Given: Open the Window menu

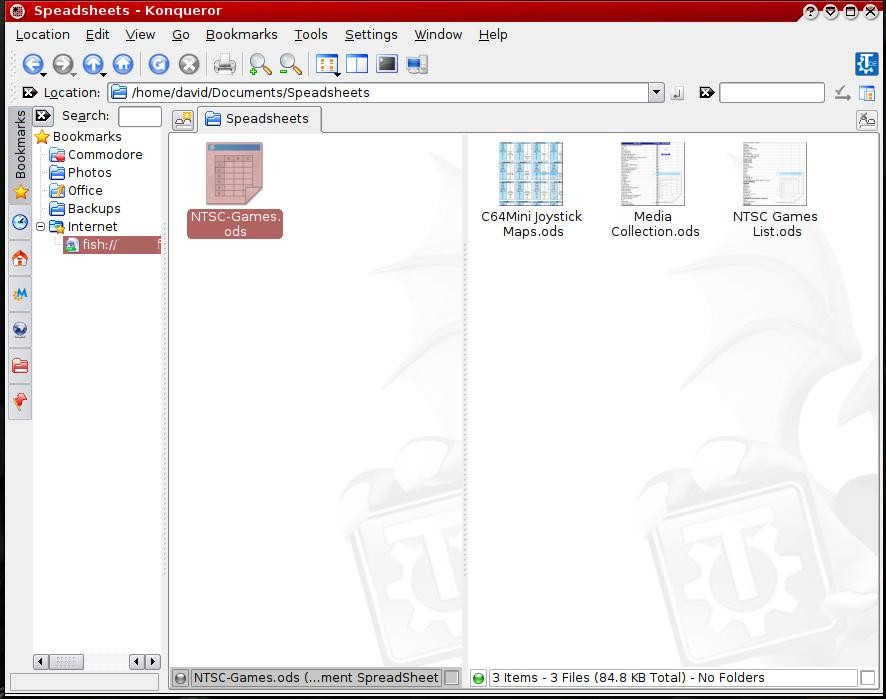Looking at the screenshot, I should tap(438, 34).
